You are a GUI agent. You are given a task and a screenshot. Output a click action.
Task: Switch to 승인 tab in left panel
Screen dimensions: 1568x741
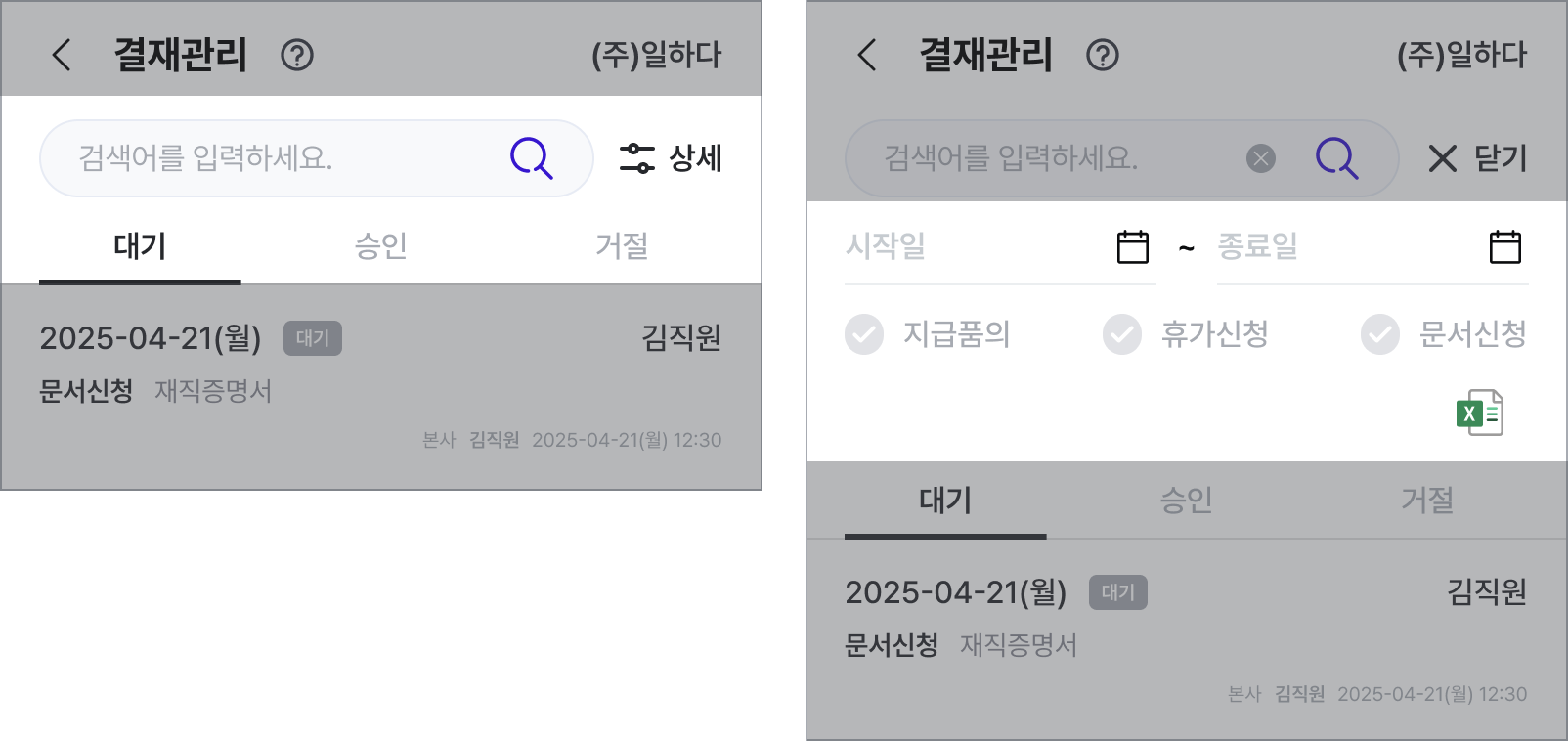[x=381, y=246]
